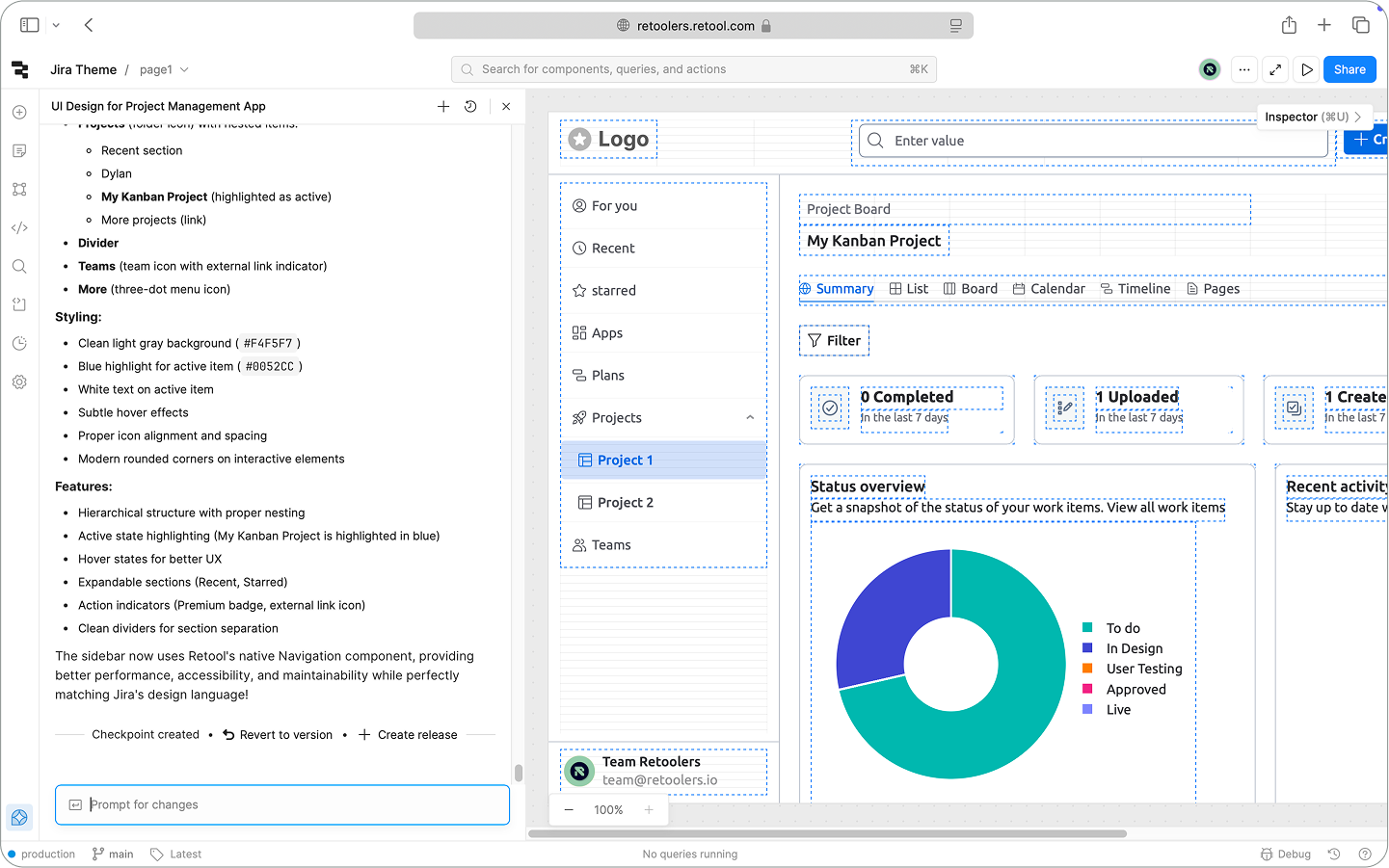The image size is (1389, 868).
Task: Click Create release
Action: [x=408, y=735]
